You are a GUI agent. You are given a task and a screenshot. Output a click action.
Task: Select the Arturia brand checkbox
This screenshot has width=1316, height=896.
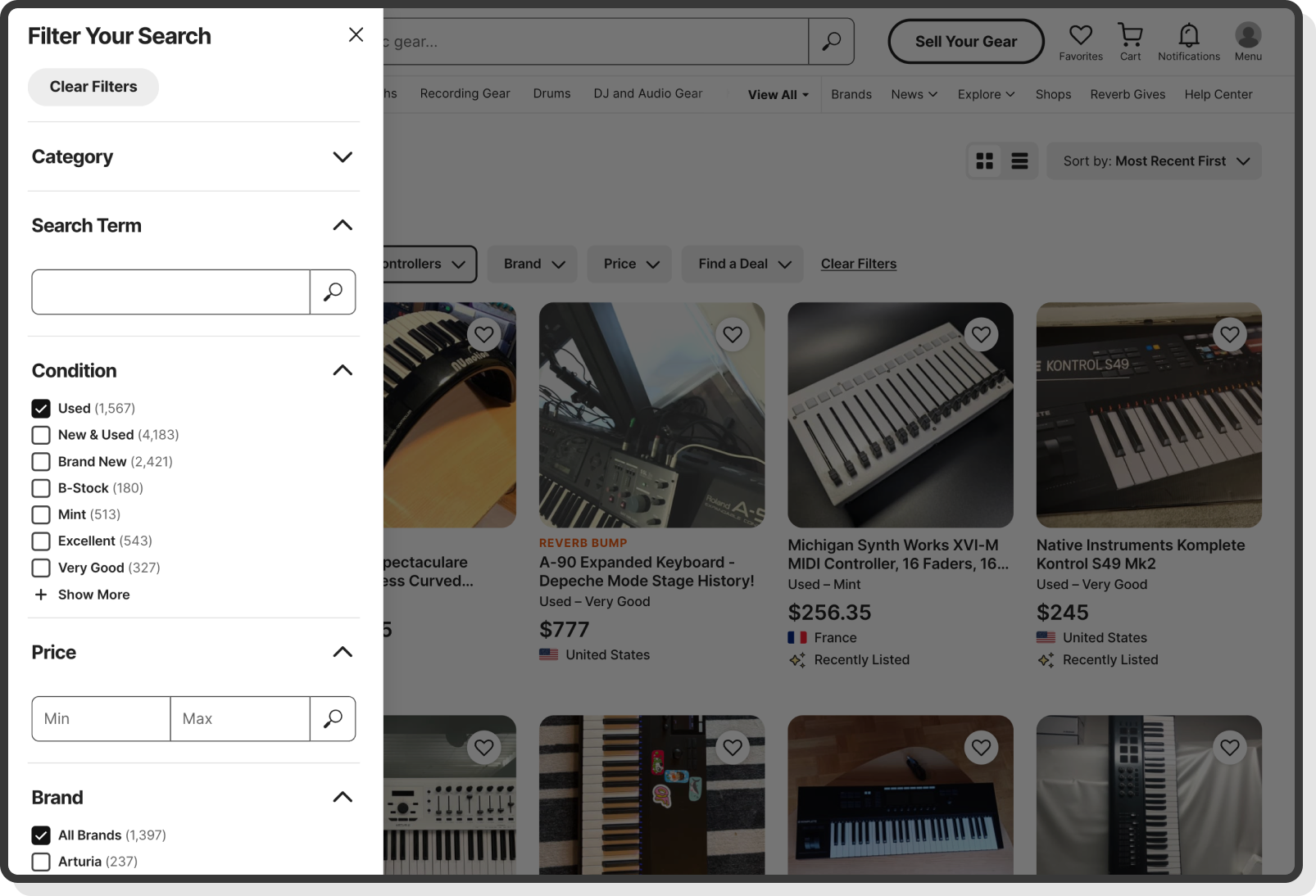[x=40, y=862]
